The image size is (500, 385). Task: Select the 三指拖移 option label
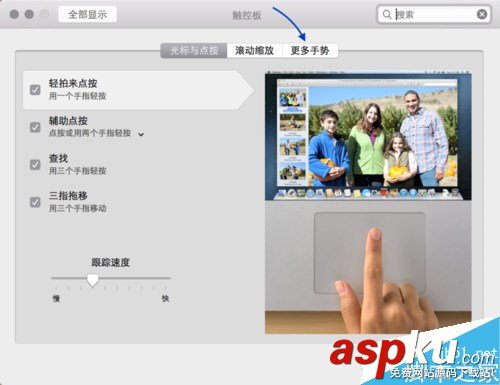click(68, 196)
